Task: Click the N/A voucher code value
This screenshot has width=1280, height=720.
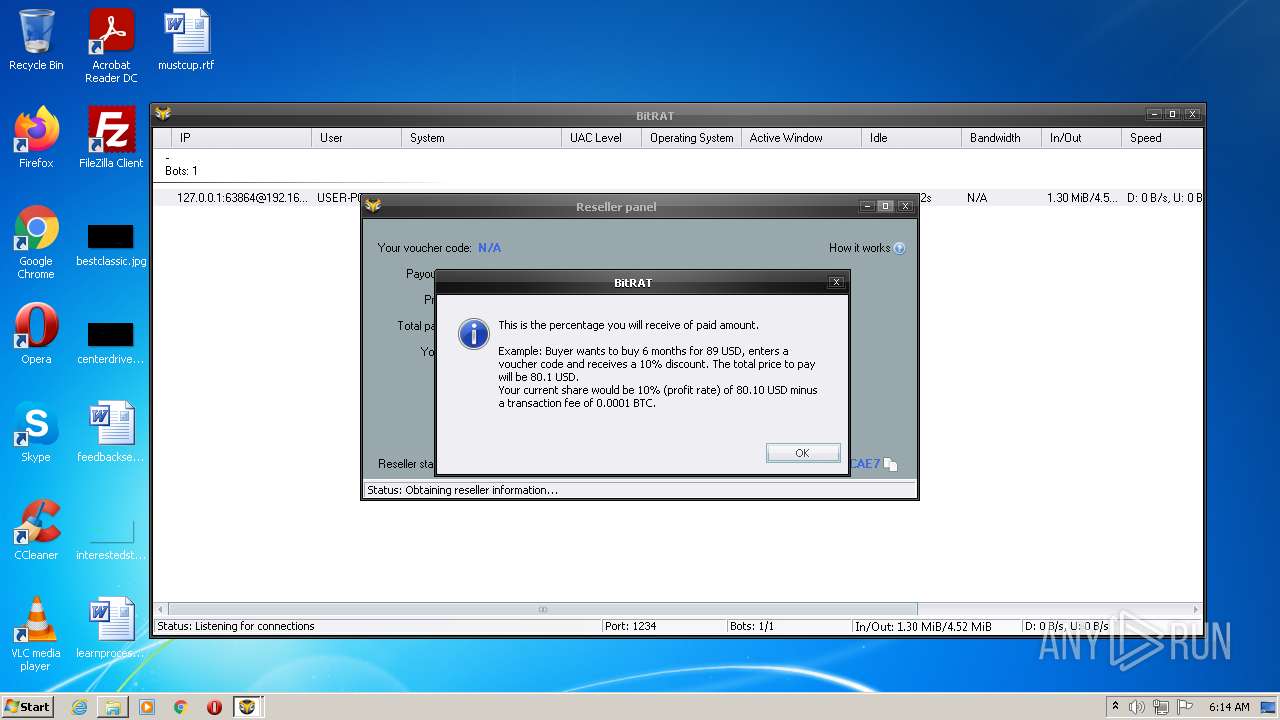Action: pyautogui.click(x=489, y=248)
